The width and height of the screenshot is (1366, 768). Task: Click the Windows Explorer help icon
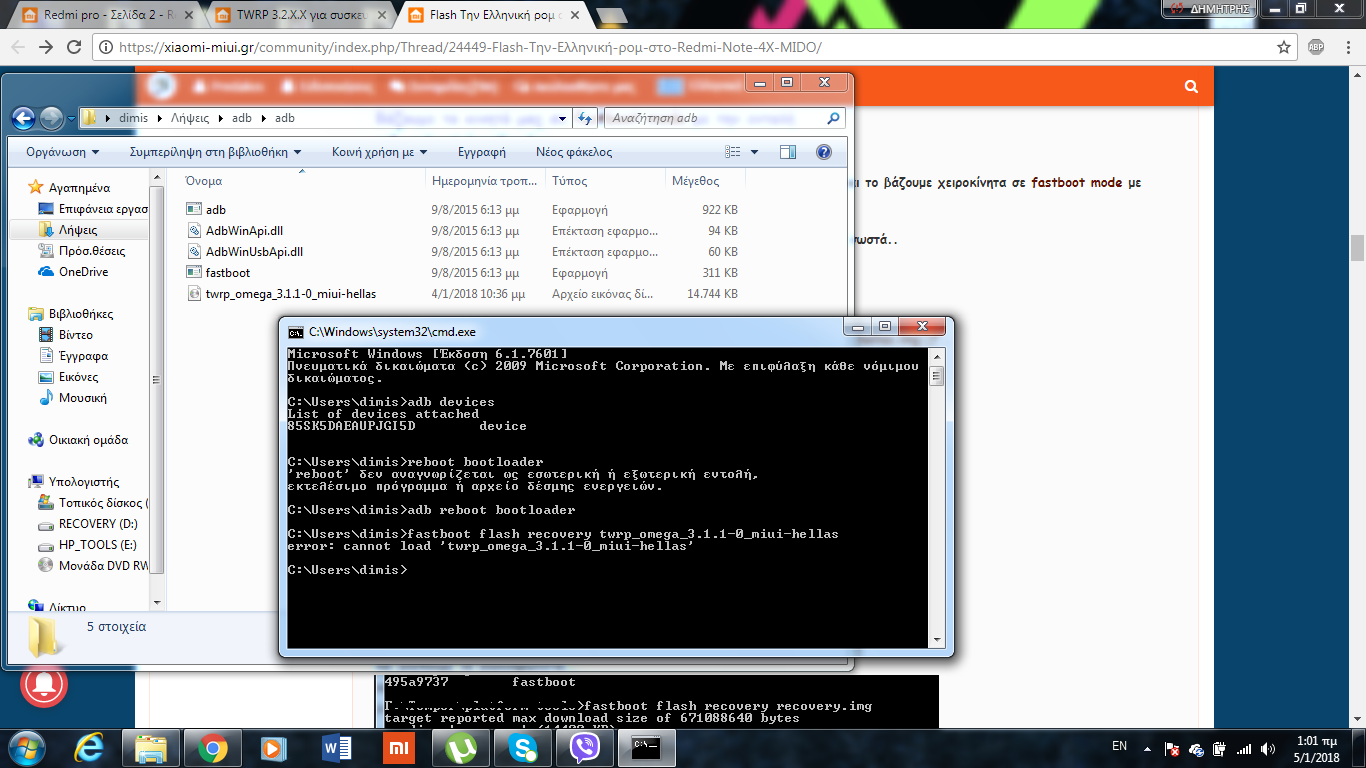pos(824,152)
